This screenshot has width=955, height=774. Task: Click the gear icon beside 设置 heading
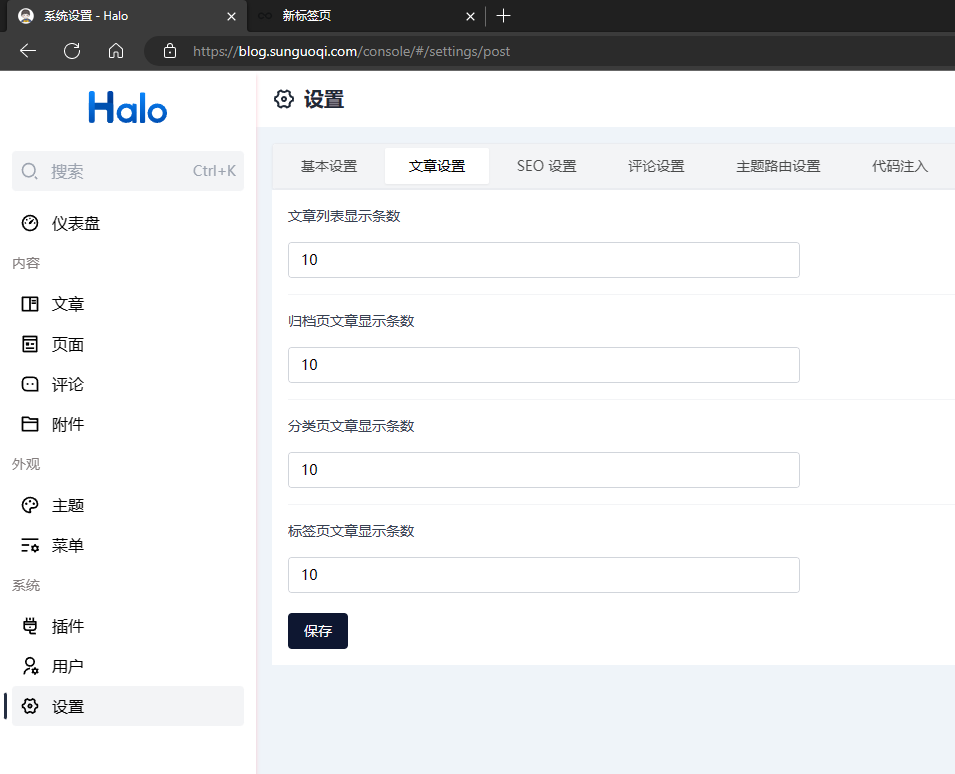(284, 99)
